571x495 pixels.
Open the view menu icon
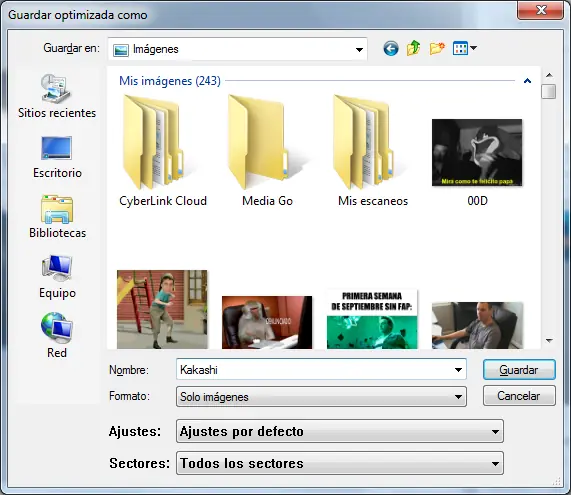tap(464, 48)
